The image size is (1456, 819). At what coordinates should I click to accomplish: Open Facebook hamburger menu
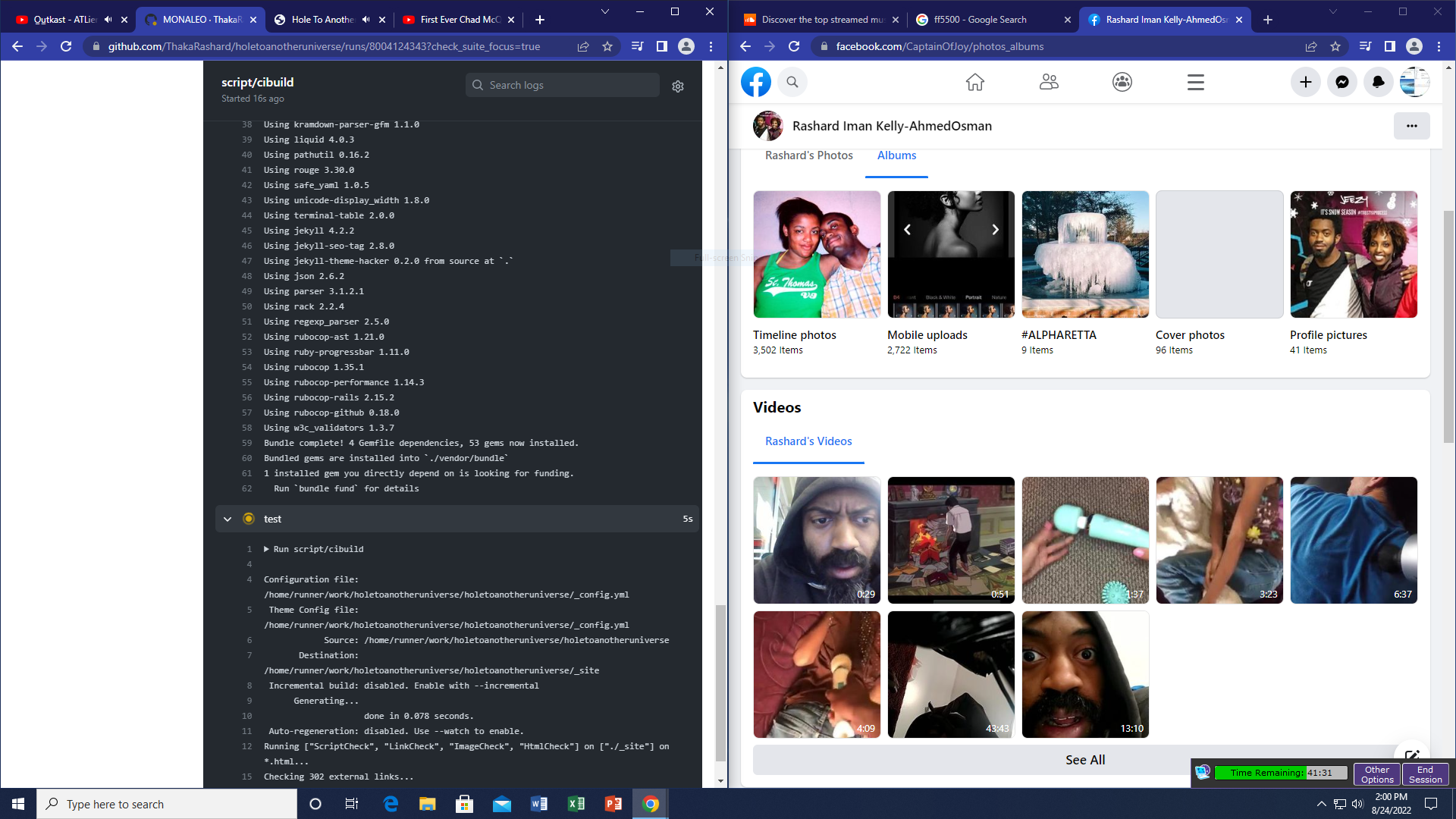pos(1195,82)
